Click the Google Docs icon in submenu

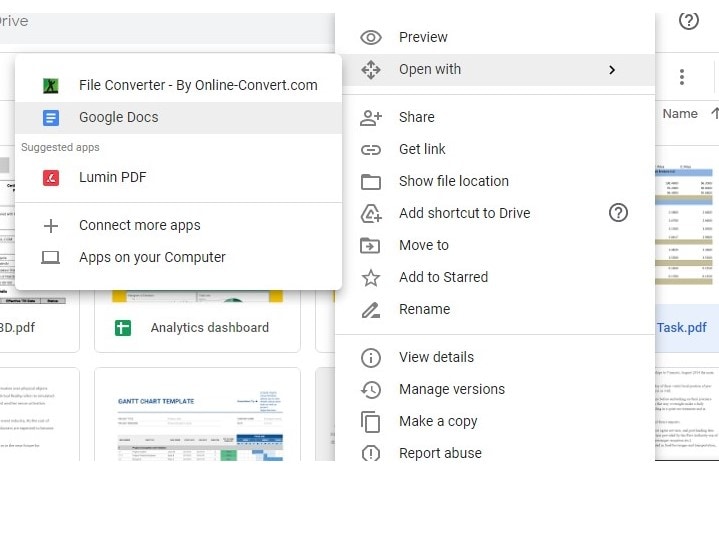51,117
